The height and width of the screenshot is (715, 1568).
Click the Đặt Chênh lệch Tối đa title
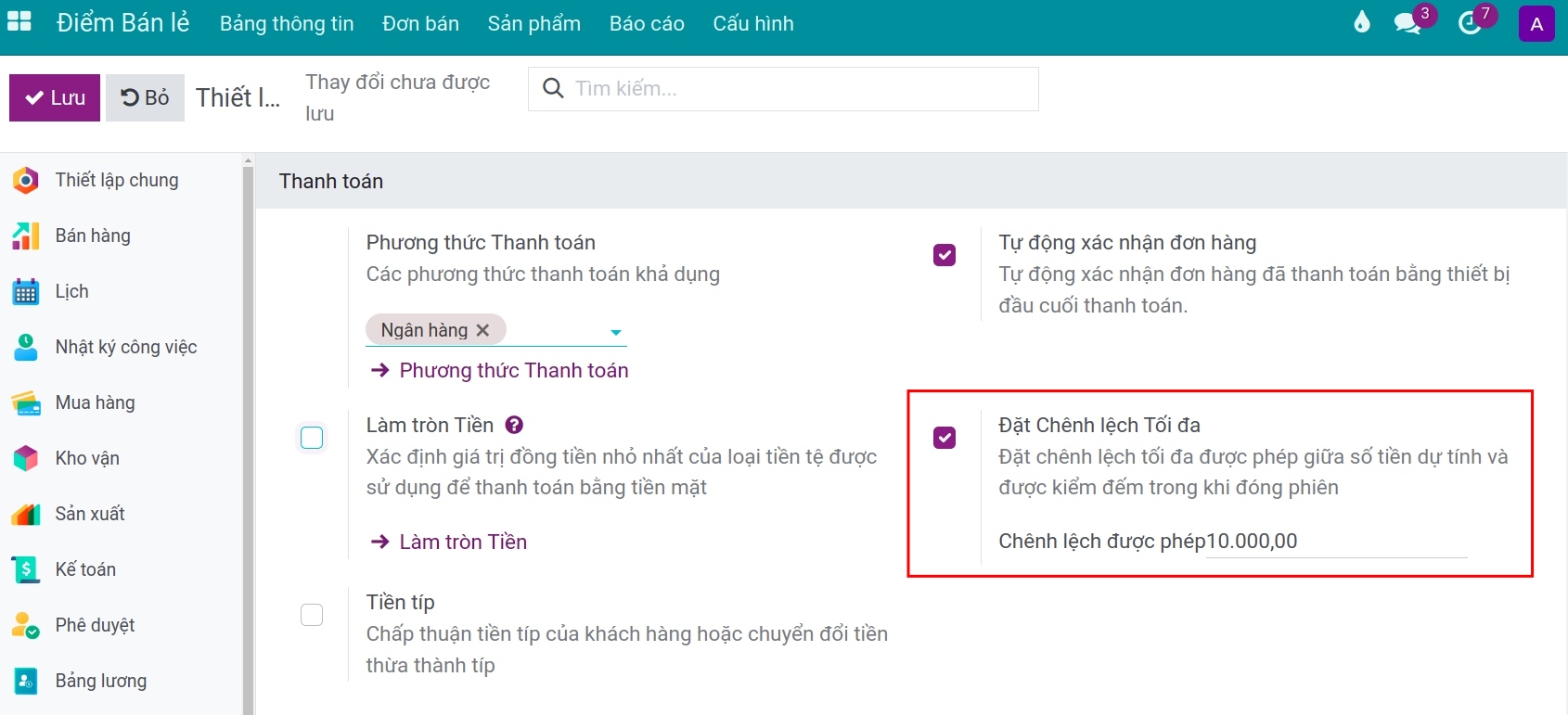tap(1099, 425)
